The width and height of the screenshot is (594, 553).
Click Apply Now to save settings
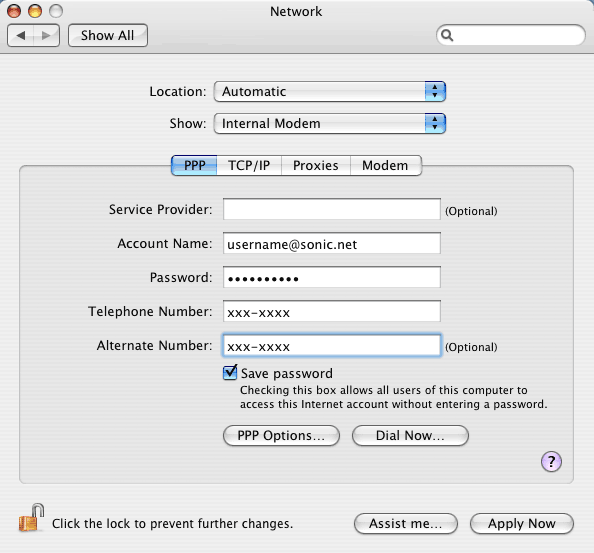point(522,523)
